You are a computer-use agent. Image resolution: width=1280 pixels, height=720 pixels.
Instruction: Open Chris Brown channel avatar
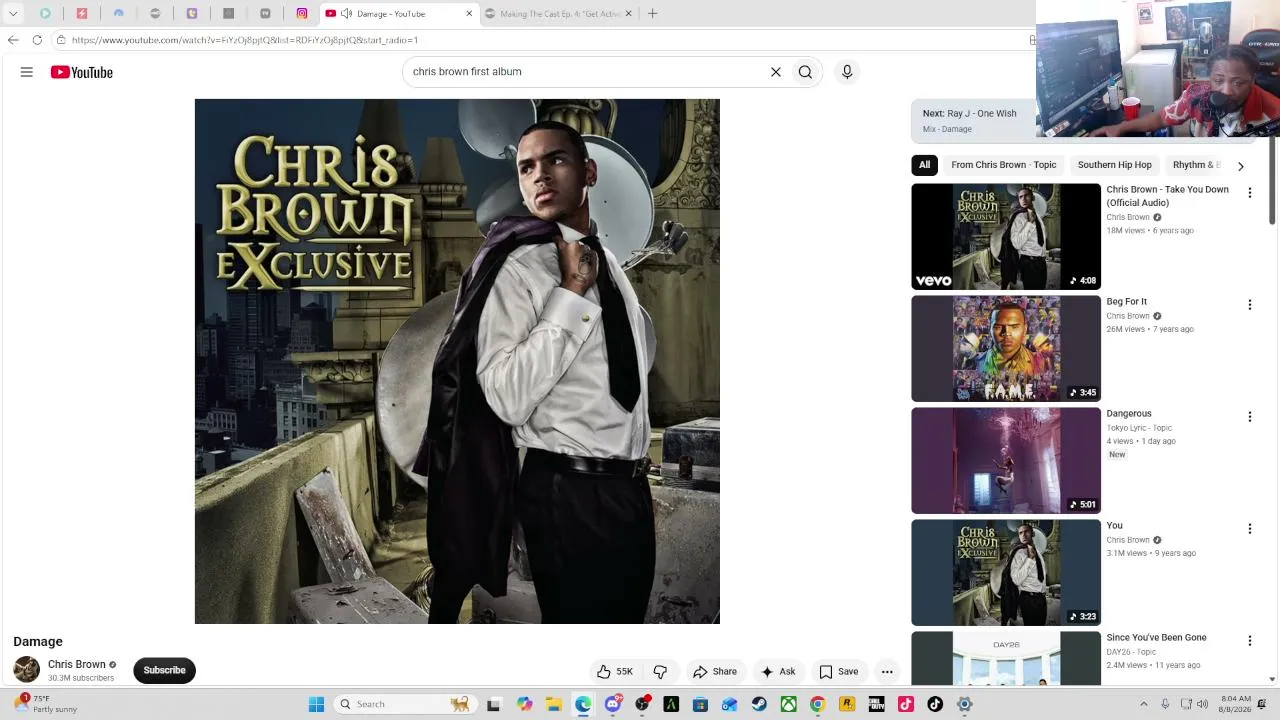(x=27, y=669)
